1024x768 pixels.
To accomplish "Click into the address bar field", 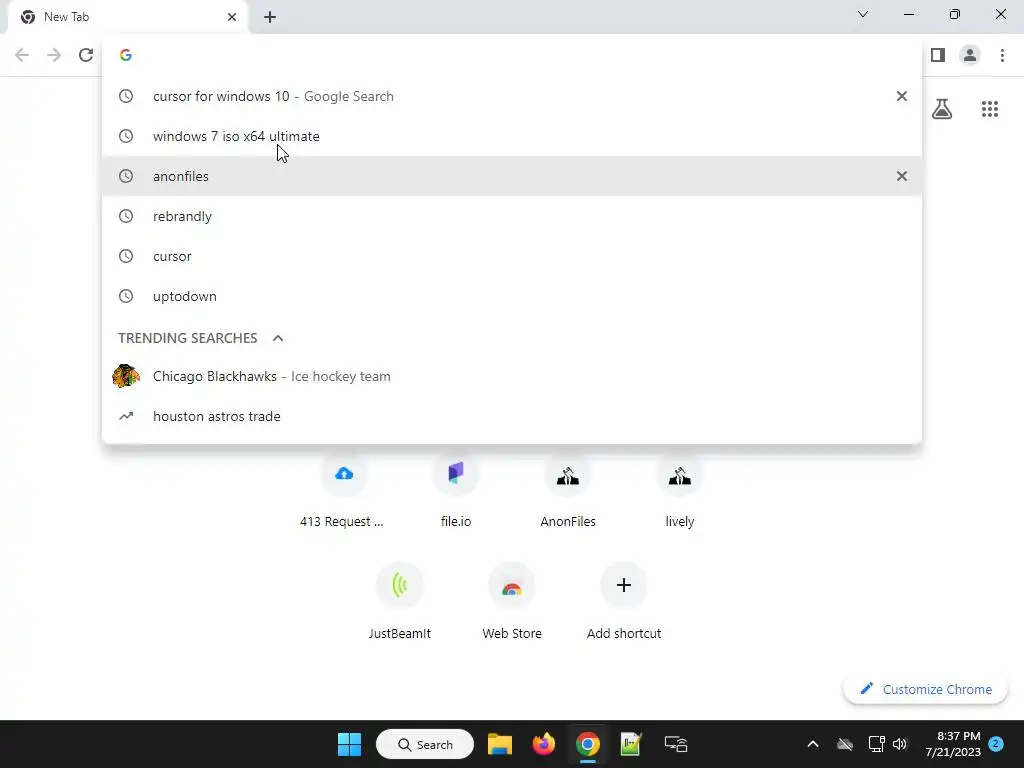I will point(512,55).
